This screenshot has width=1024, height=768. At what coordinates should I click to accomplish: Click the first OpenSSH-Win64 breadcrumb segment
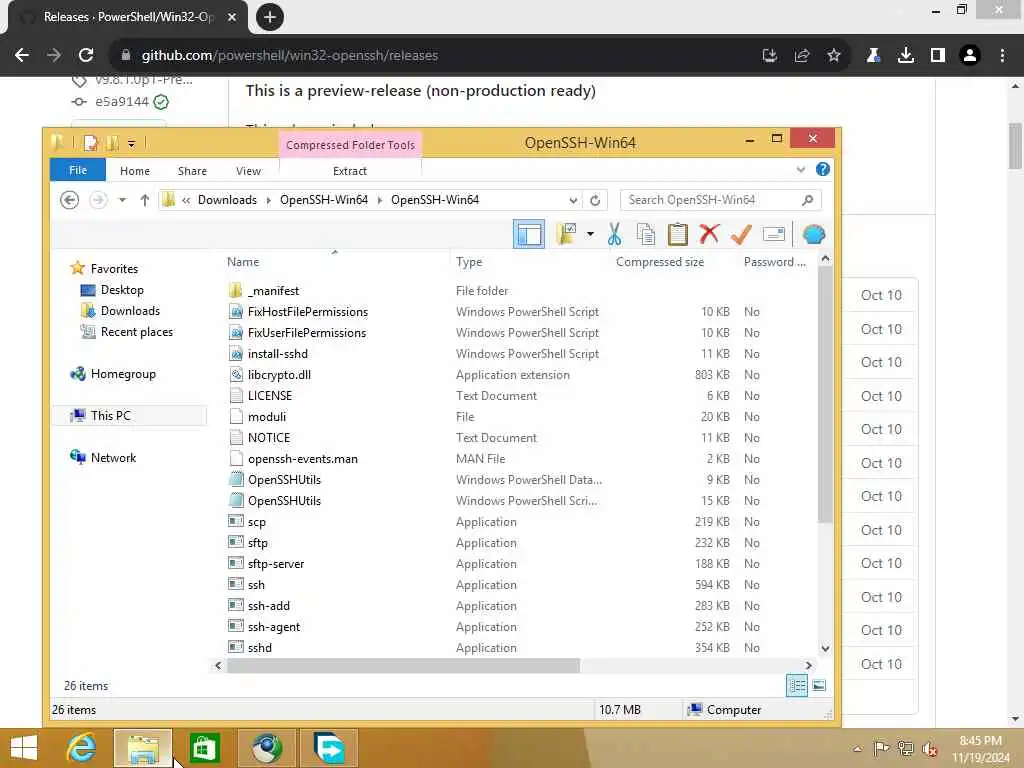(324, 200)
